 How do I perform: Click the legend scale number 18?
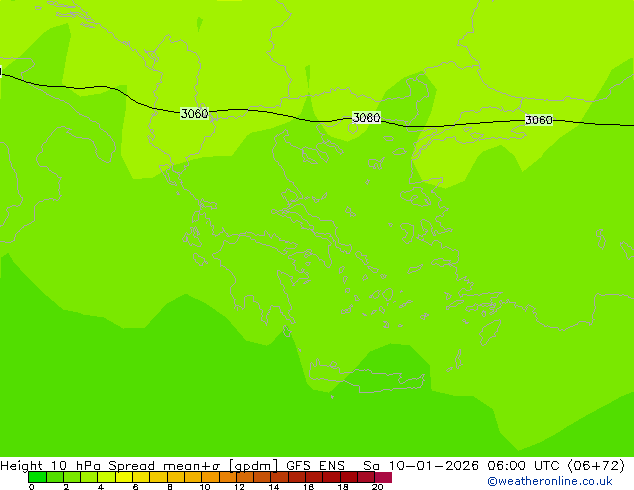tap(343, 487)
